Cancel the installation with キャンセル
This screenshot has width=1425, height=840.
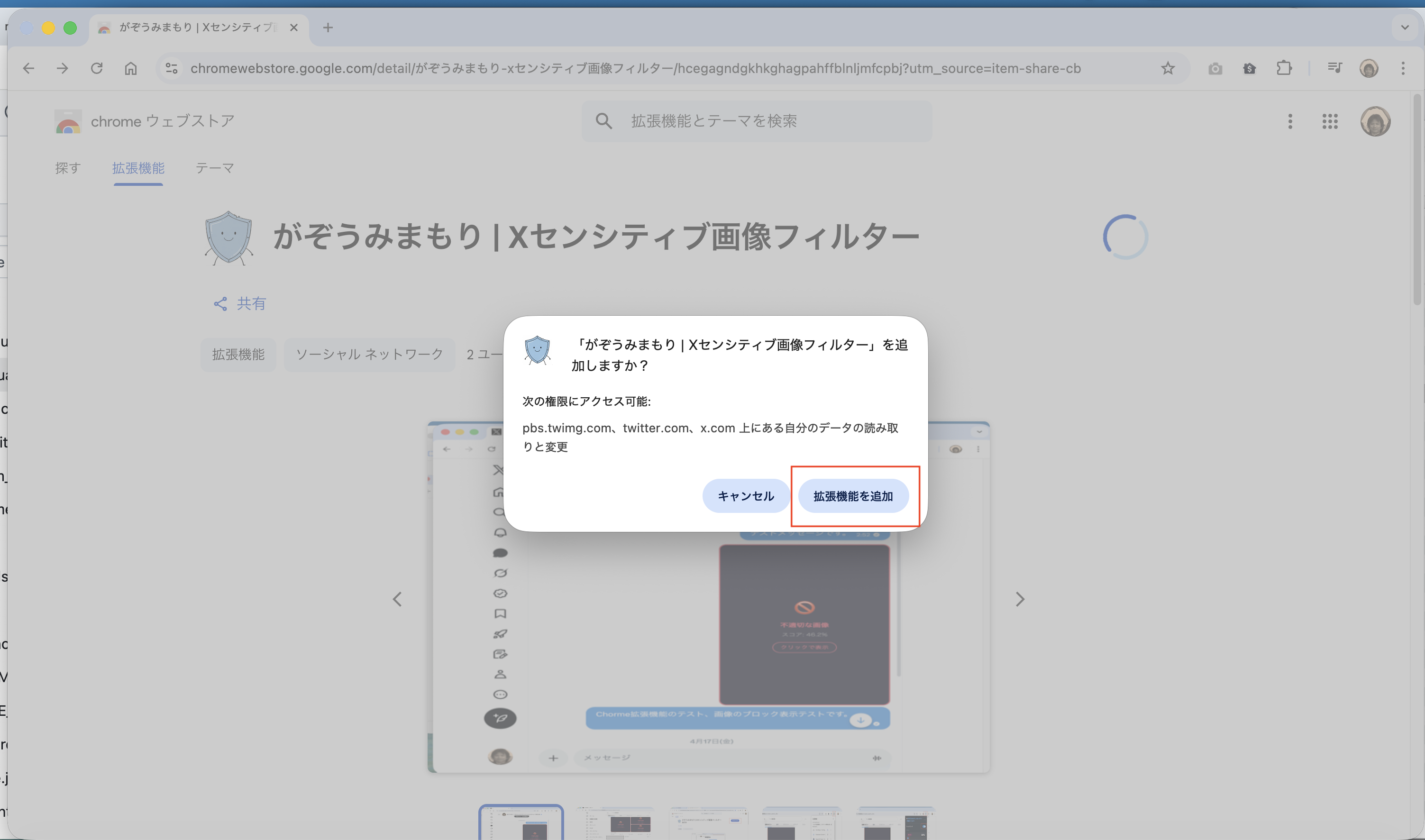[745, 496]
